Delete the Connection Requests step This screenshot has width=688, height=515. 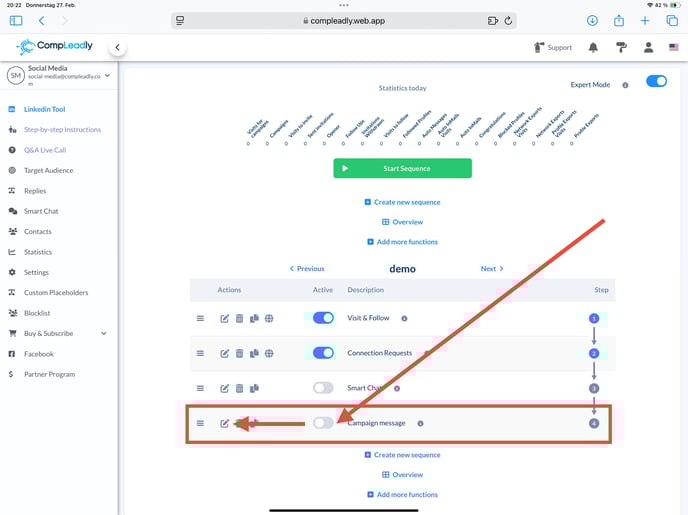[240, 353]
